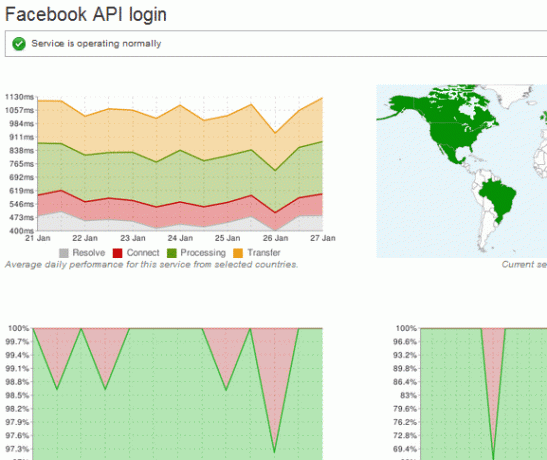Image resolution: width=547 pixels, height=460 pixels.
Task: Click the 'Average daily performance' caption
Action: click(151, 265)
